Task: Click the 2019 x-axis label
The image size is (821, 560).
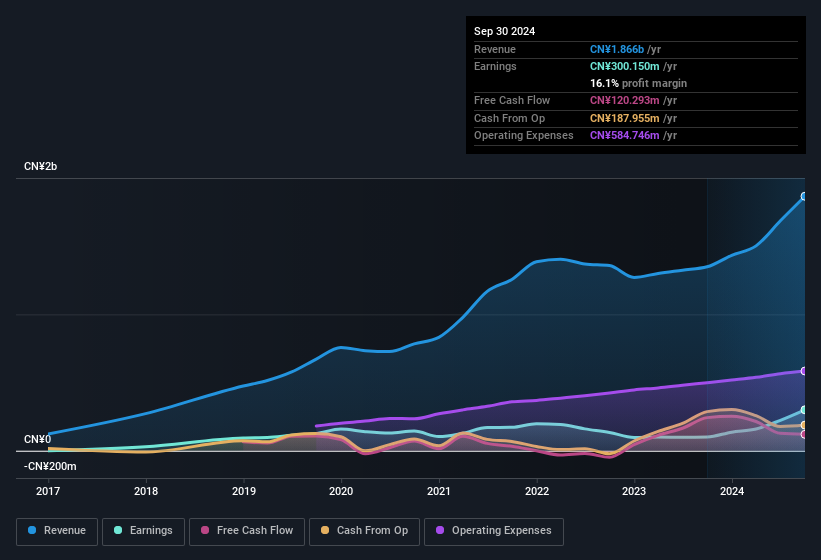Action: point(243,491)
